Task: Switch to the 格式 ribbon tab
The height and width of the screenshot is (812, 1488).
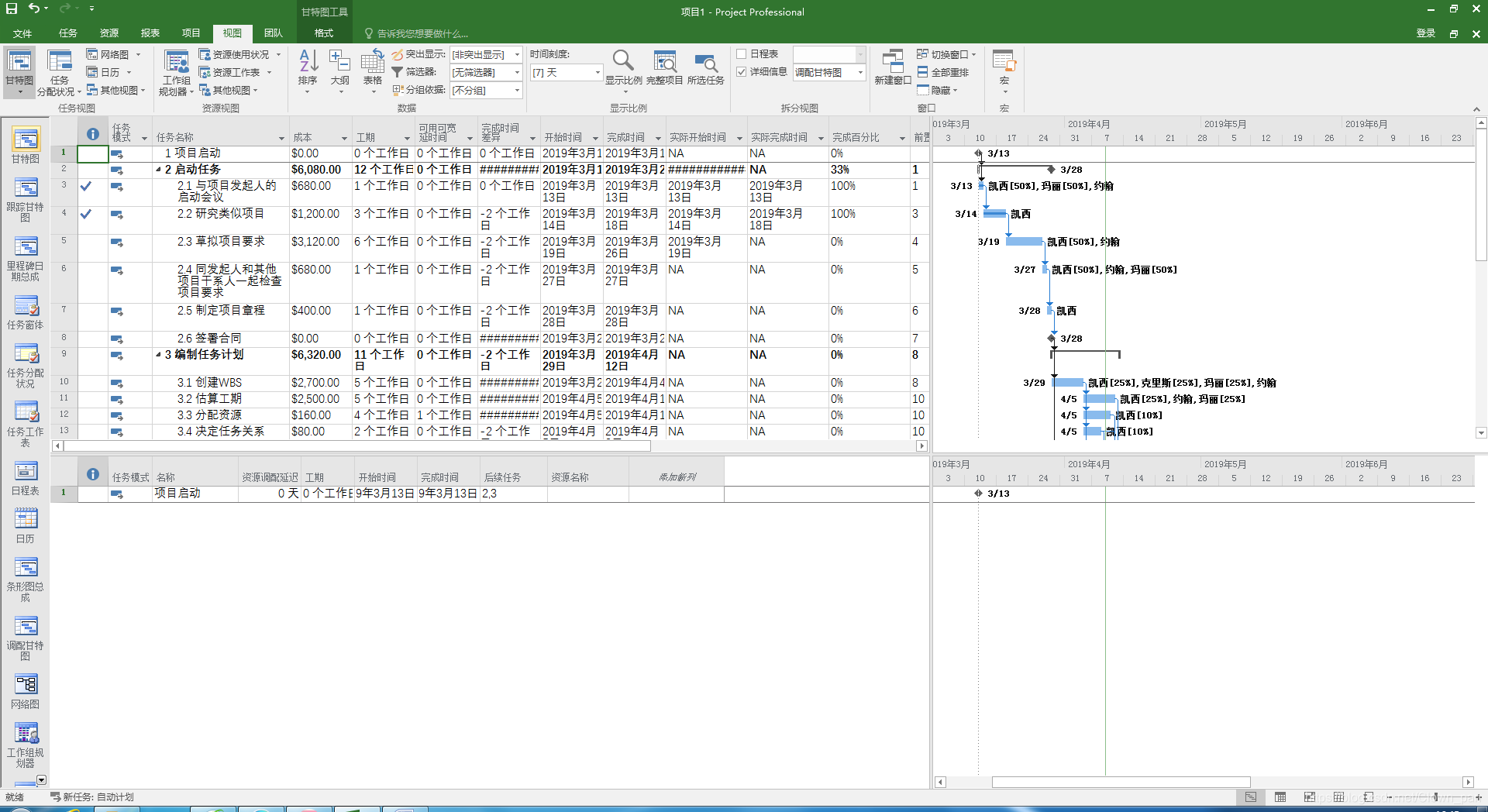Action: click(x=324, y=33)
